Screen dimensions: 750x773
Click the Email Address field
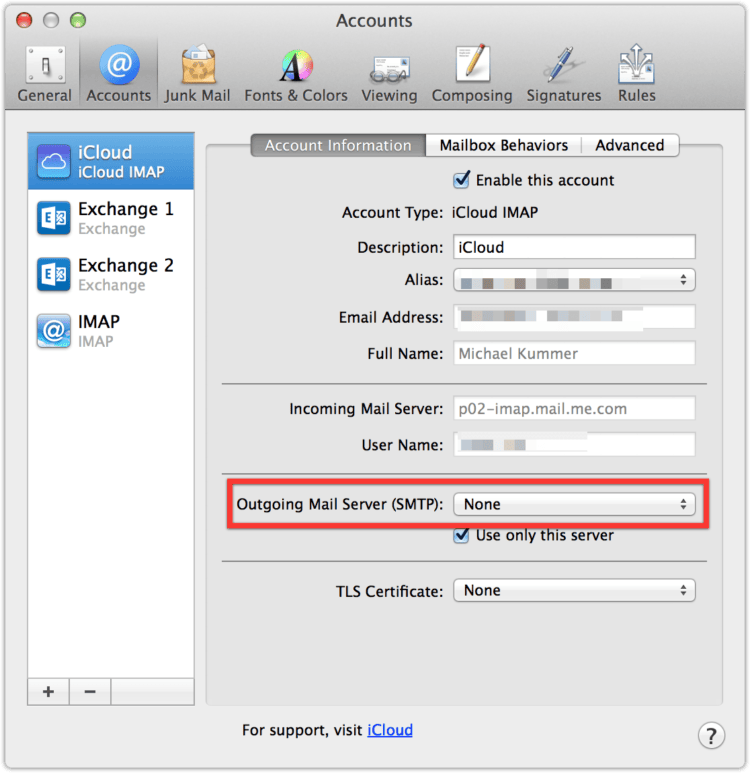pyautogui.click(x=574, y=317)
